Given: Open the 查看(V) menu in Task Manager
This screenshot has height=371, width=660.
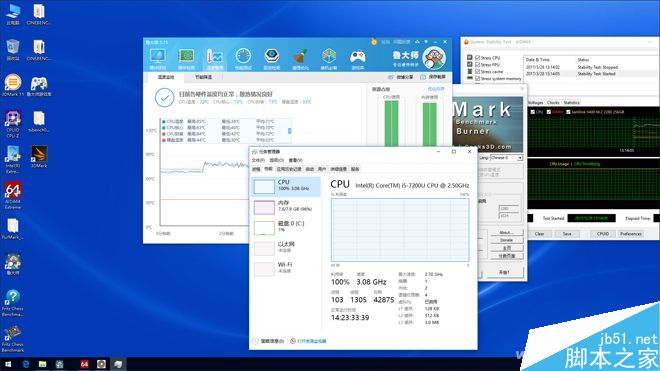Looking at the screenshot, I should 295,160.
